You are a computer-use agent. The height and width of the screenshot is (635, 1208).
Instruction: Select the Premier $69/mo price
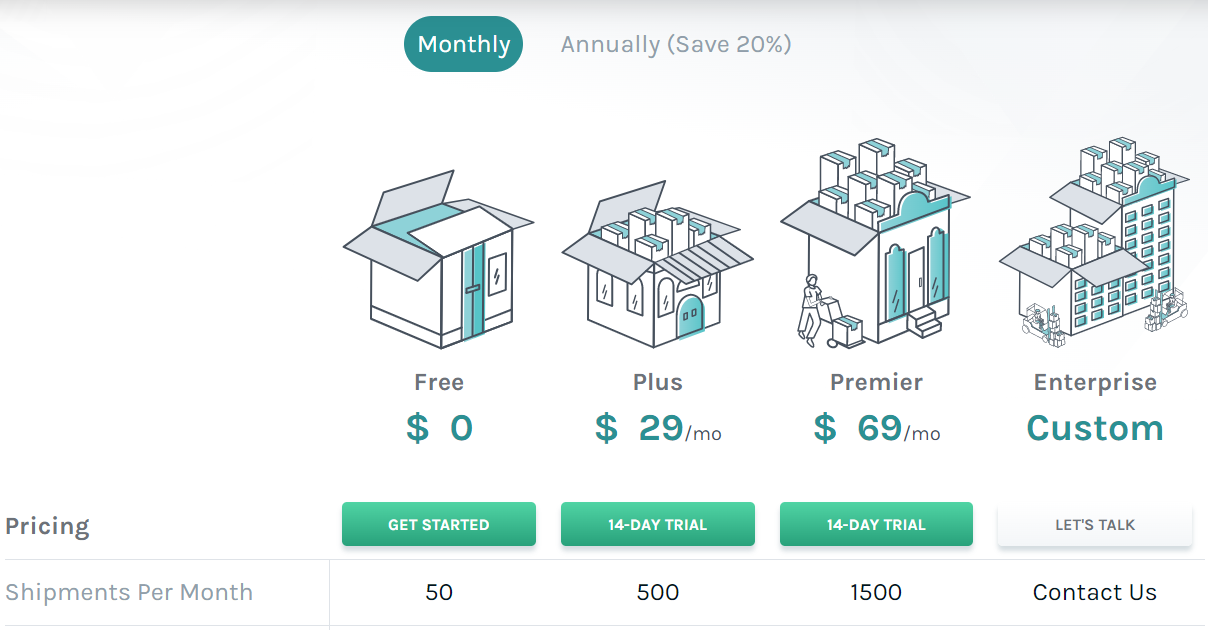(x=876, y=428)
